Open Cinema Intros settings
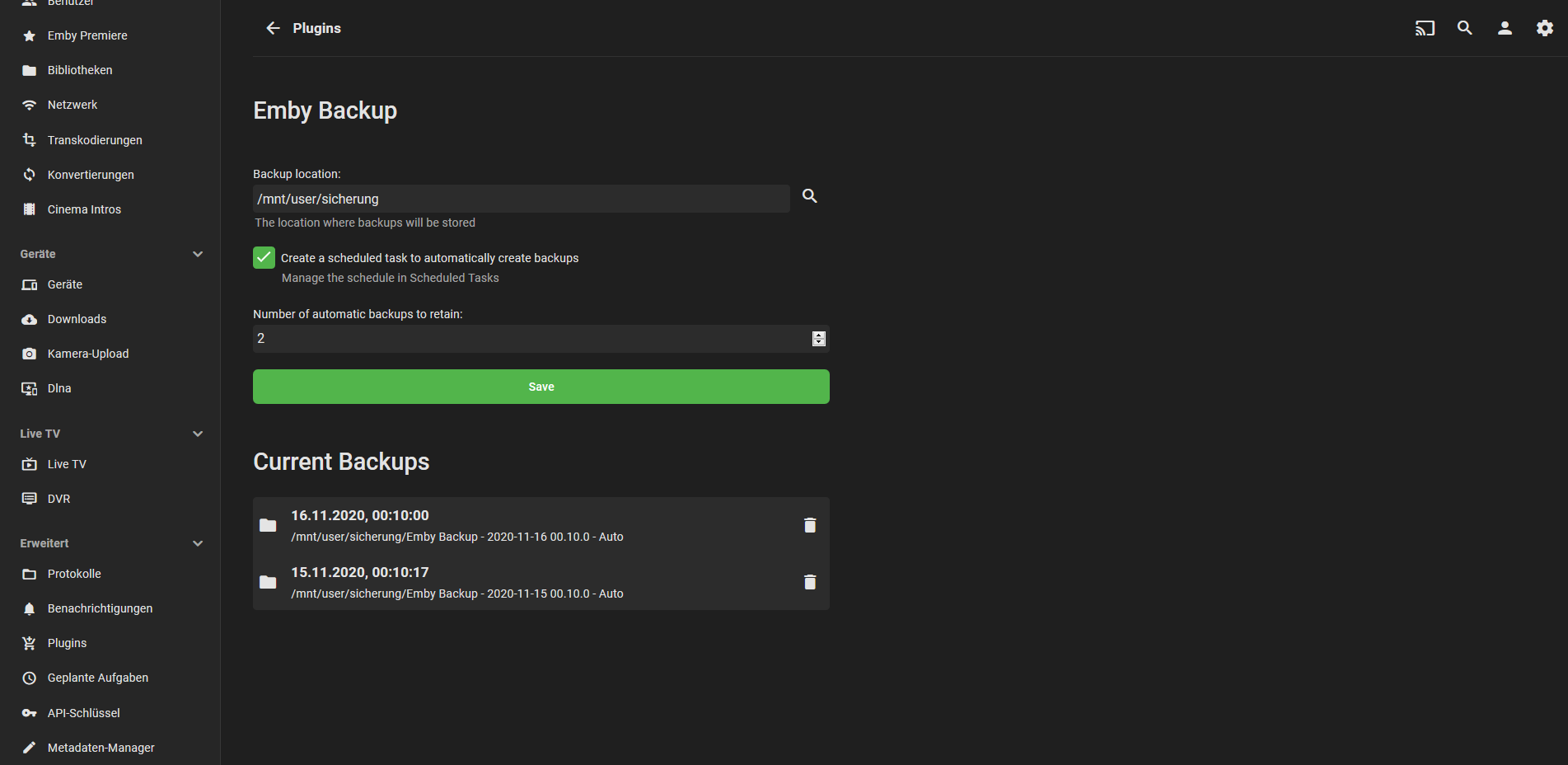This screenshot has height=765, width=1568. [84, 209]
